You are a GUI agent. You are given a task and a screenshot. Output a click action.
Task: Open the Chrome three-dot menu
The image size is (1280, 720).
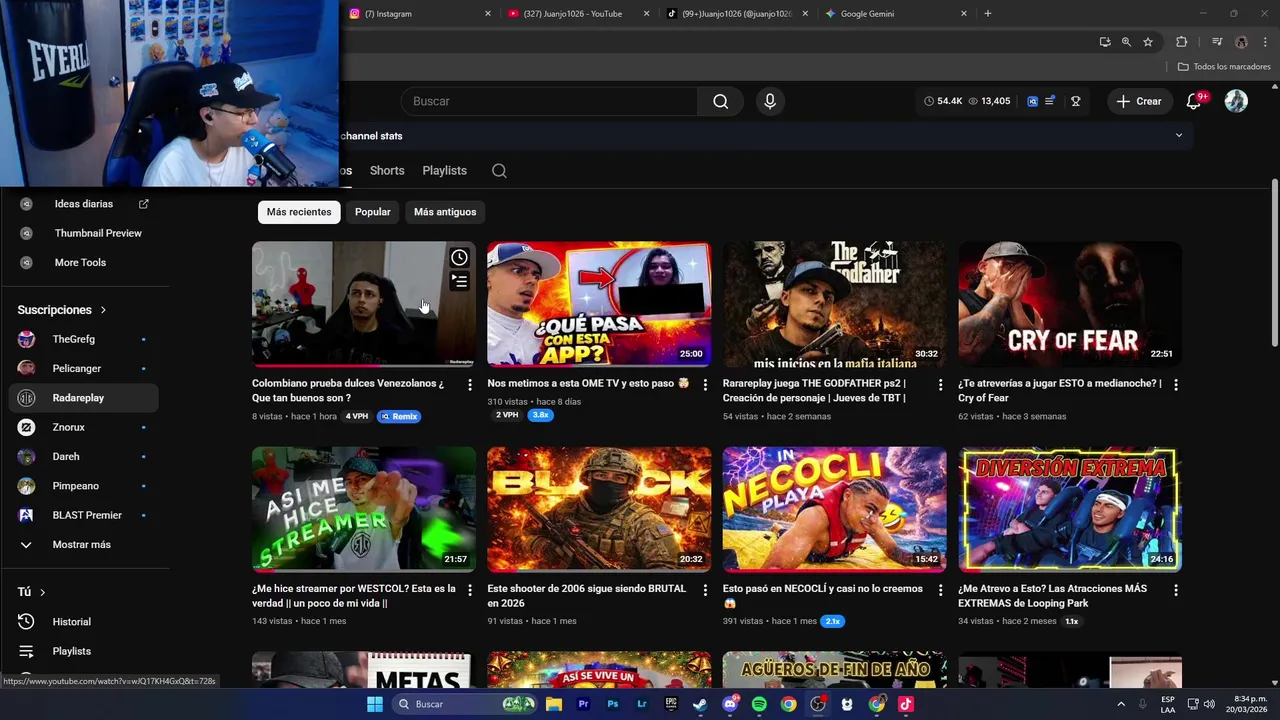point(1264,42)
